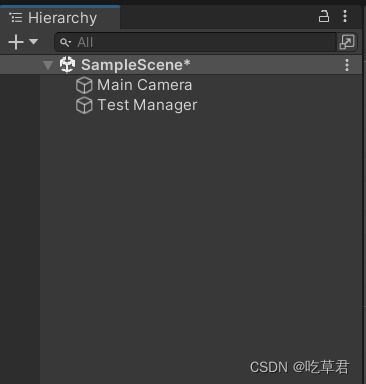Open the search mode magnifier dropdown

tap(65, 42)
